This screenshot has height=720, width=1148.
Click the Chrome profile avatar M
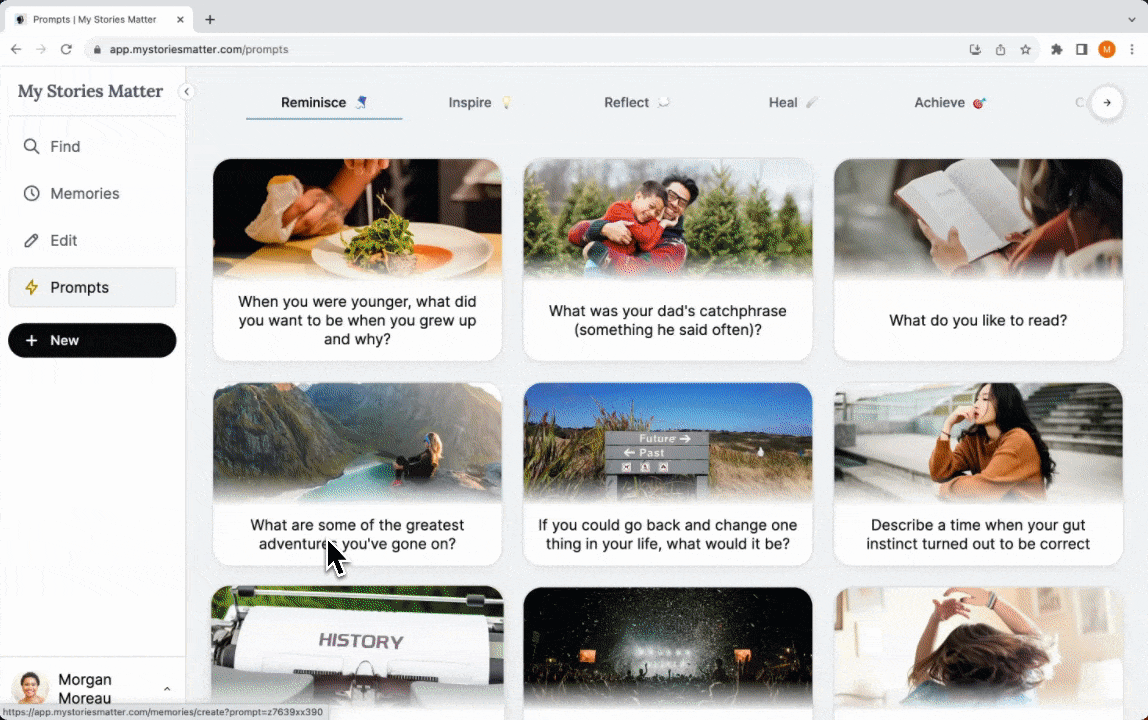[x=1107, y=49]
